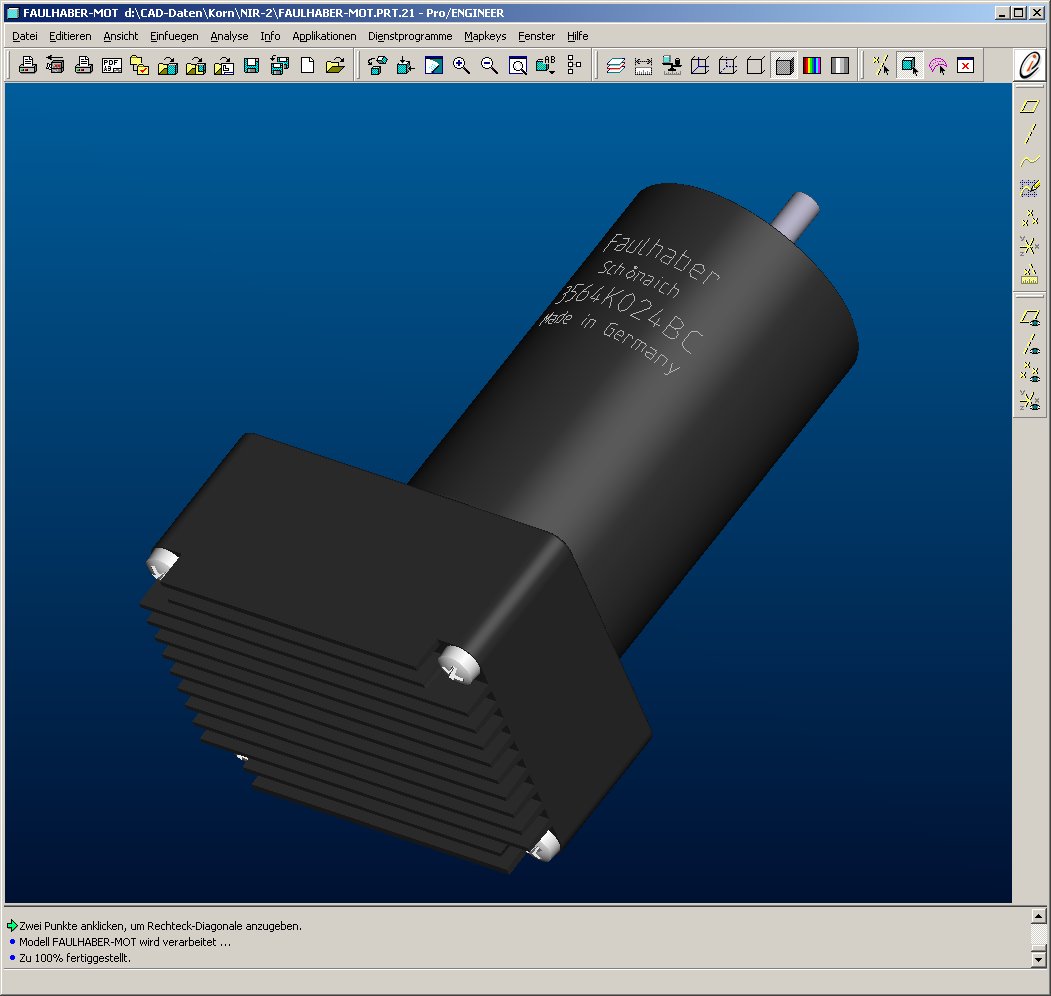The width and height of the screenshot is (1051, 996).
Task: Click the reorient cube with arrows icon
Action: (406, 65)
